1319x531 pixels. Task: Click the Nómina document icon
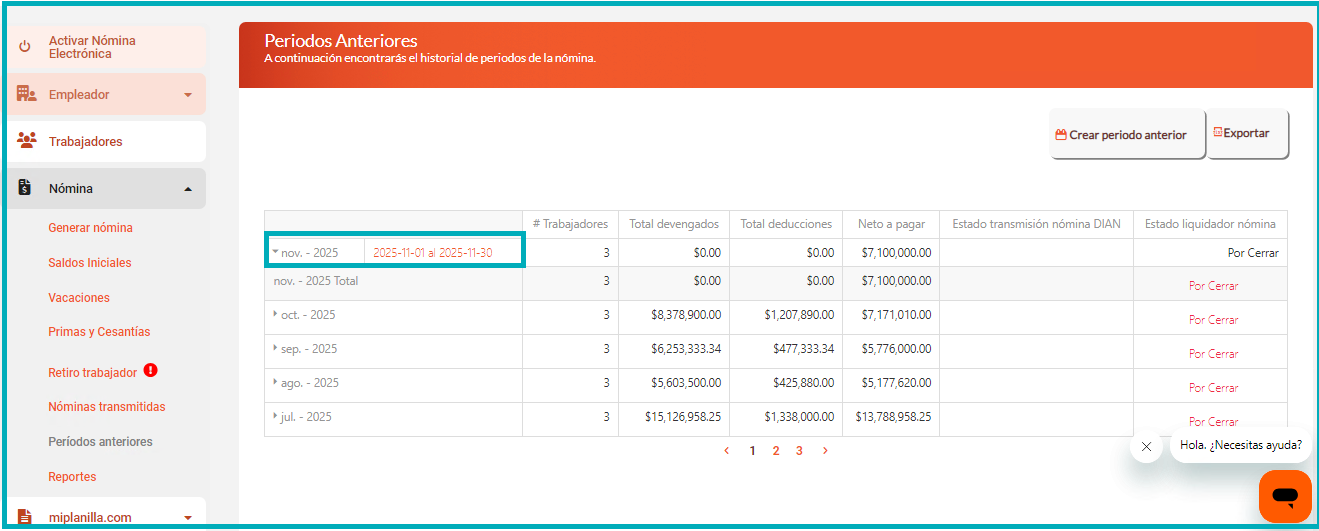26,188
